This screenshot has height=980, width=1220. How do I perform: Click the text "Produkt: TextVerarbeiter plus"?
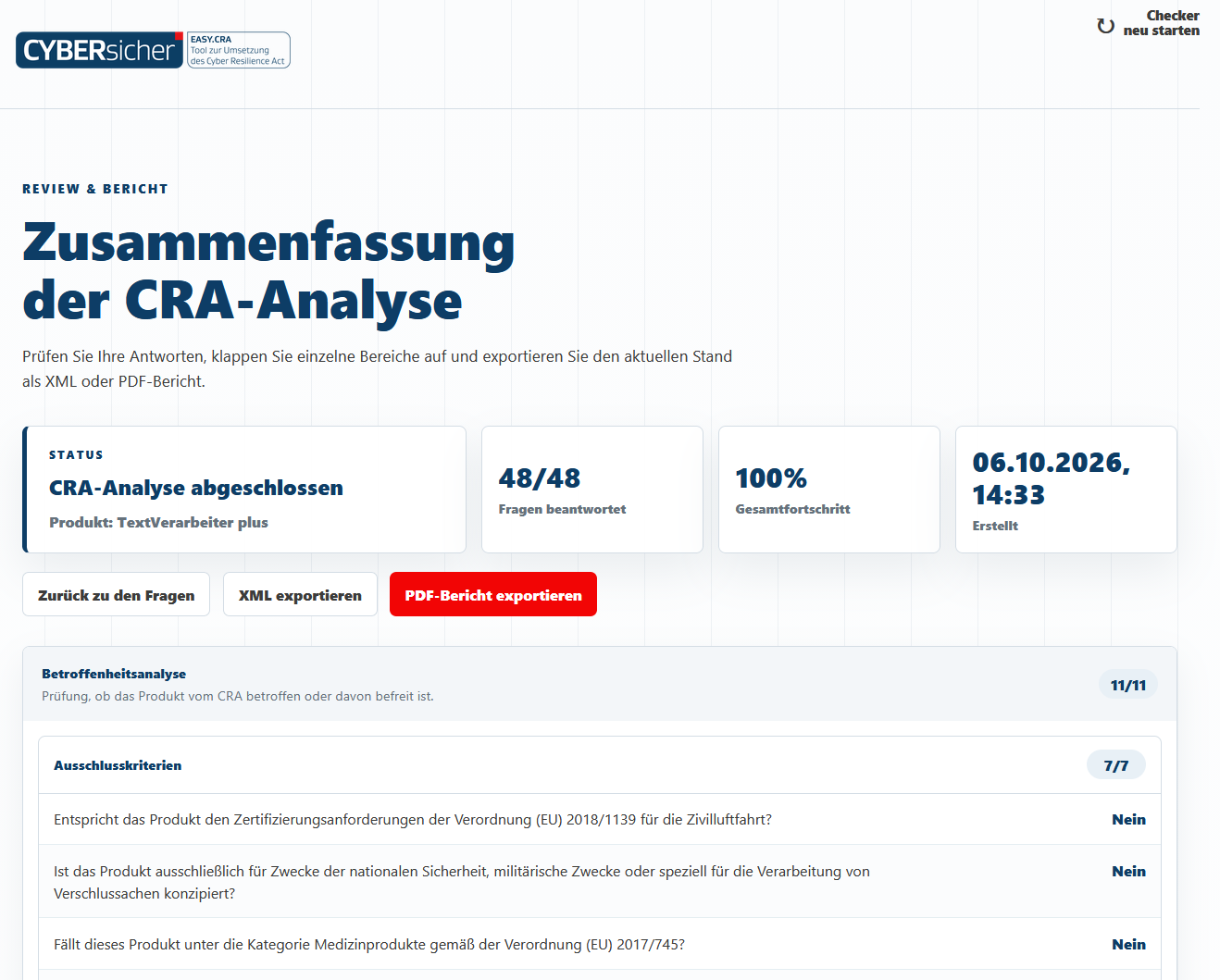click(x=158, y=522)
